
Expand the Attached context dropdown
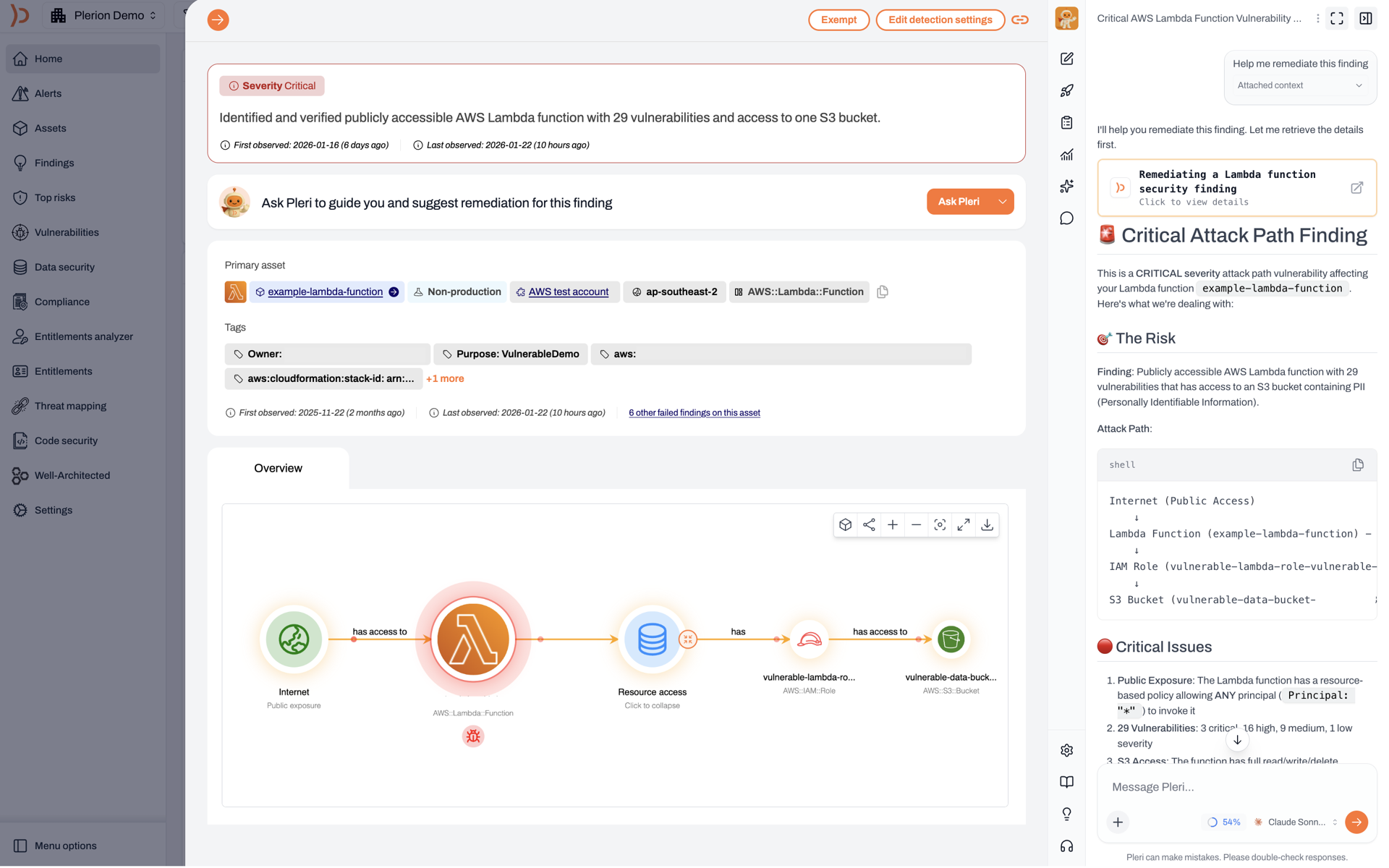tap(1299, 85)
